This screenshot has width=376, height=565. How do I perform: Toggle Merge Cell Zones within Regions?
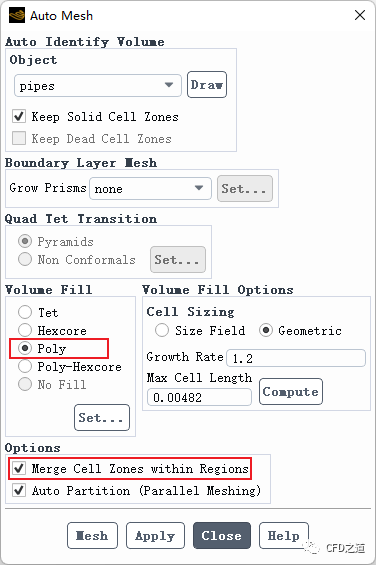[19, 468]
